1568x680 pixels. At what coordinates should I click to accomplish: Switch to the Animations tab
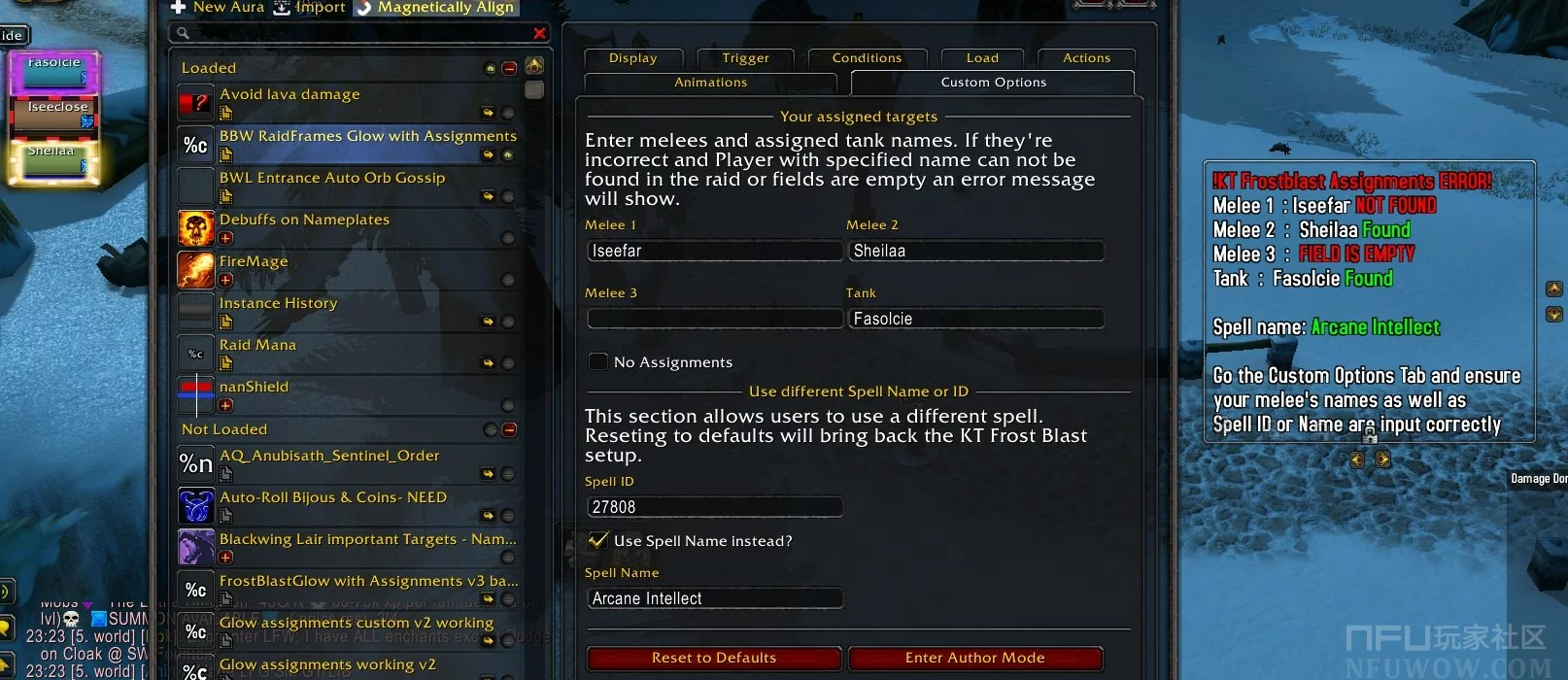(710, 83)
